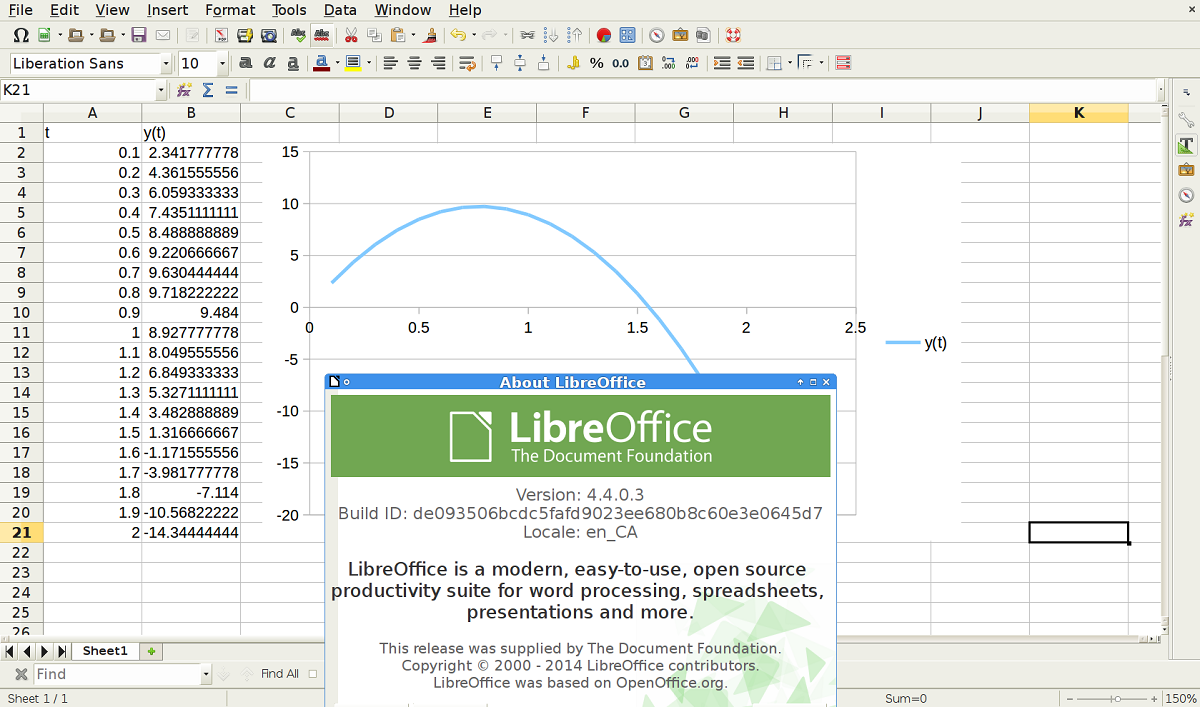Screen dimensions: 1200x707
Task: Insert Sum with sigma icon
Action: [x=208, y=90]
